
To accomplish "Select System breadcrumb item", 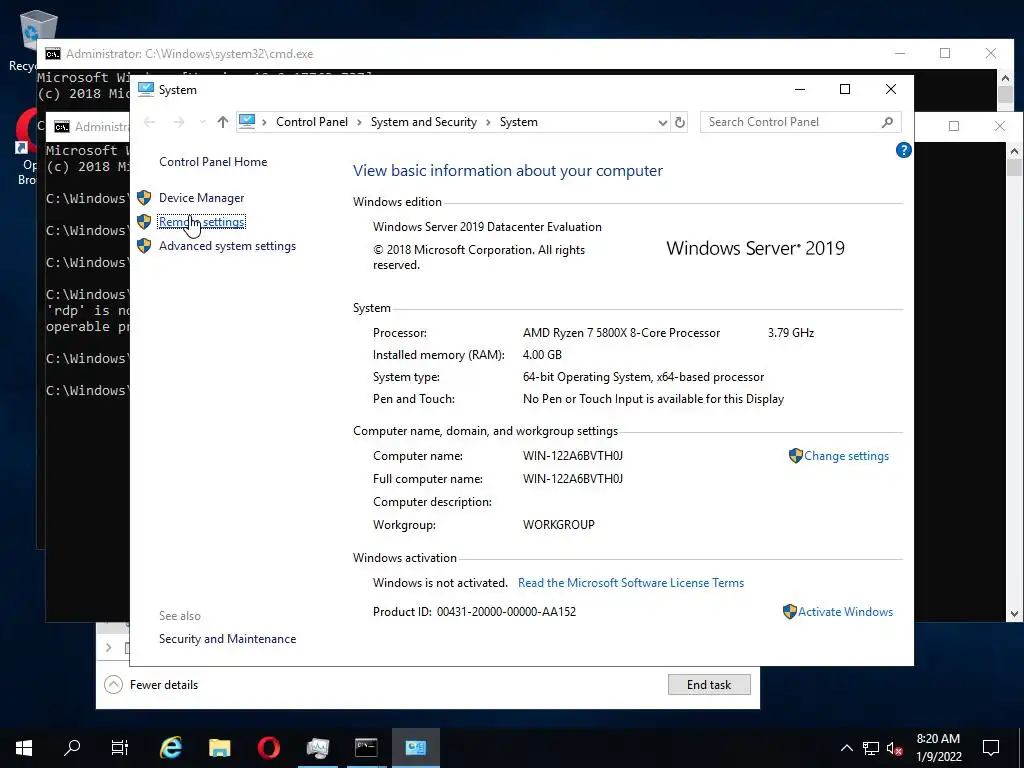I will pos(519,122).
